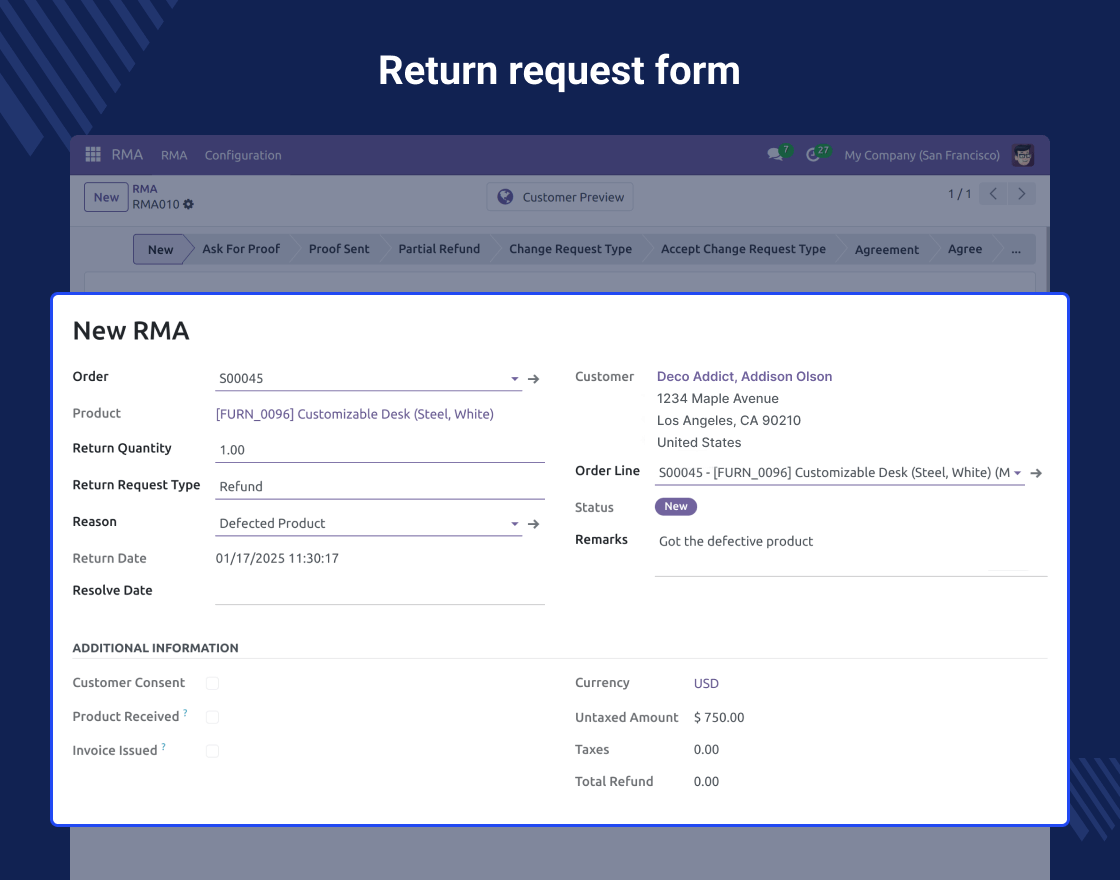Click the Return Date value 01/17/2025 11:30:17
The width and height of the screenshot is (1120, 880).
[x=277, y=559]
